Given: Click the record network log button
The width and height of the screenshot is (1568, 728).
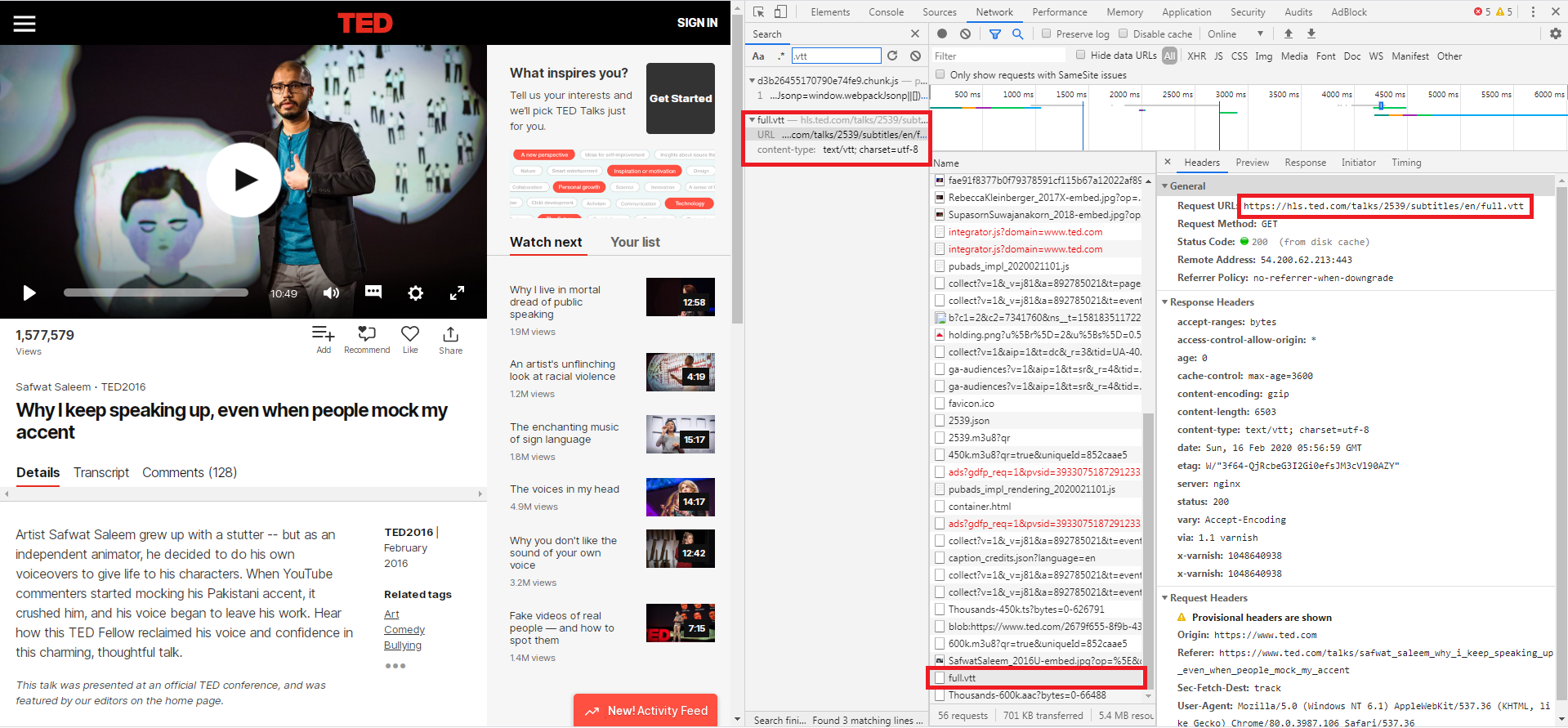Looking at the screenshot, I should point(942,33).
